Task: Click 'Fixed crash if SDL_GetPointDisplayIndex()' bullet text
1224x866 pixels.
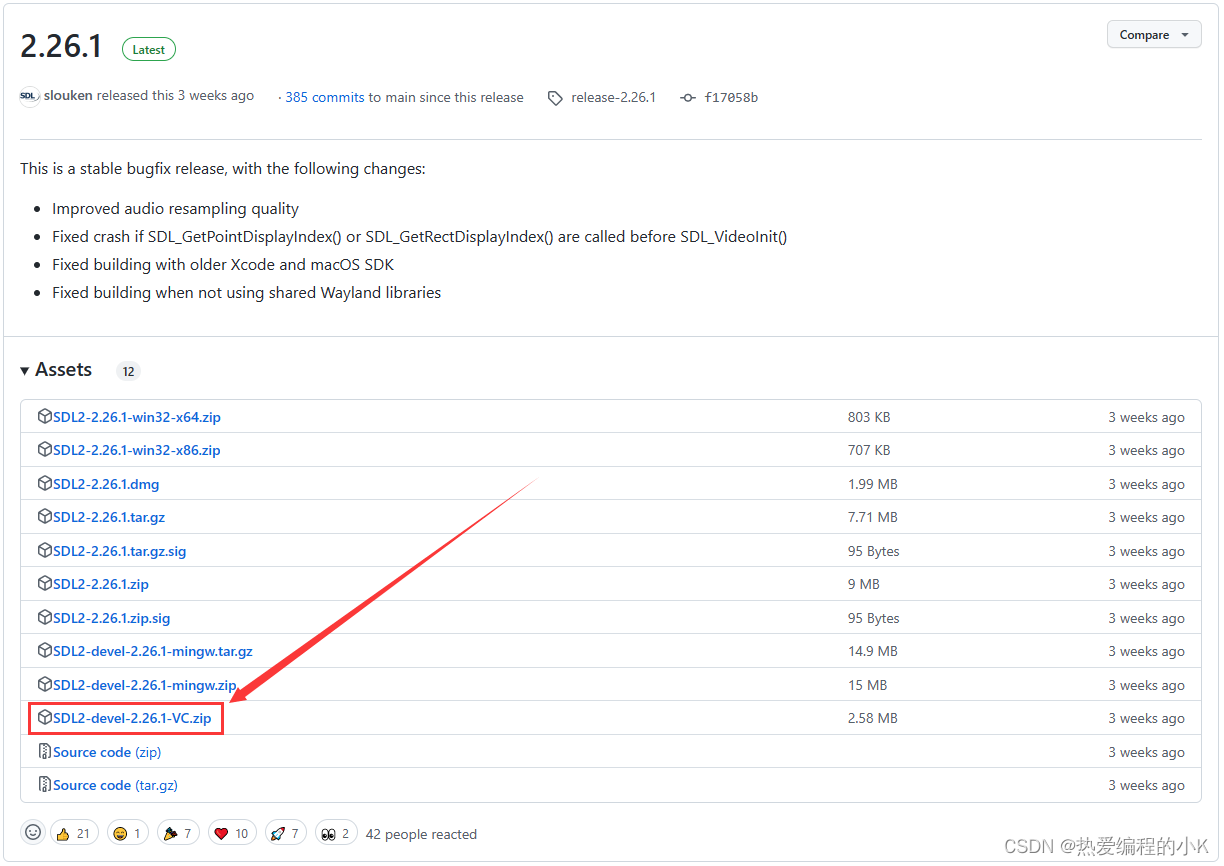Action: pyautogui.click(x=420, y=237)
